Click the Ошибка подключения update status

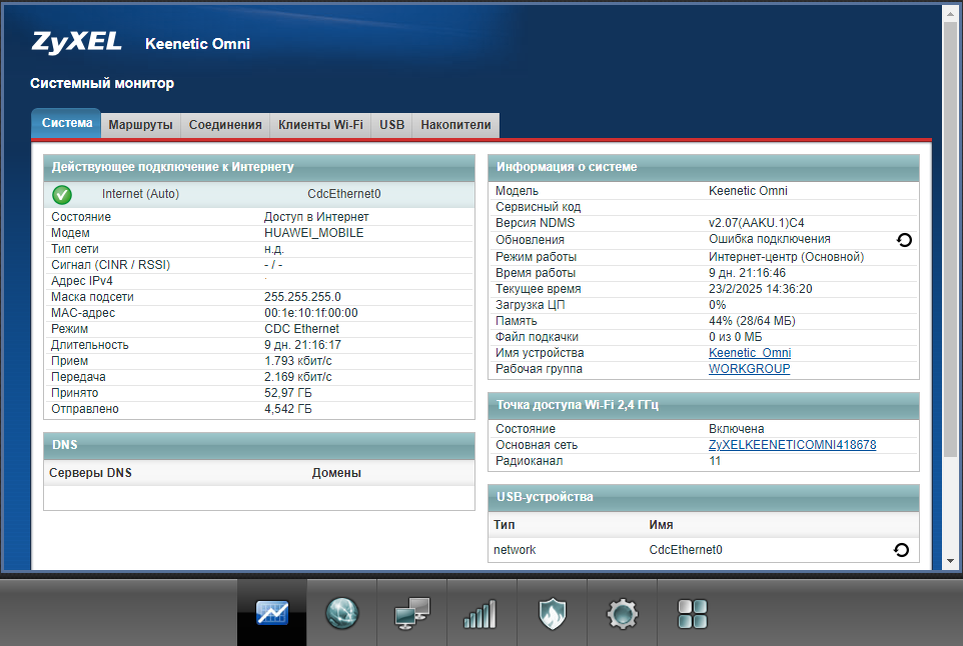tap(770, 239)
